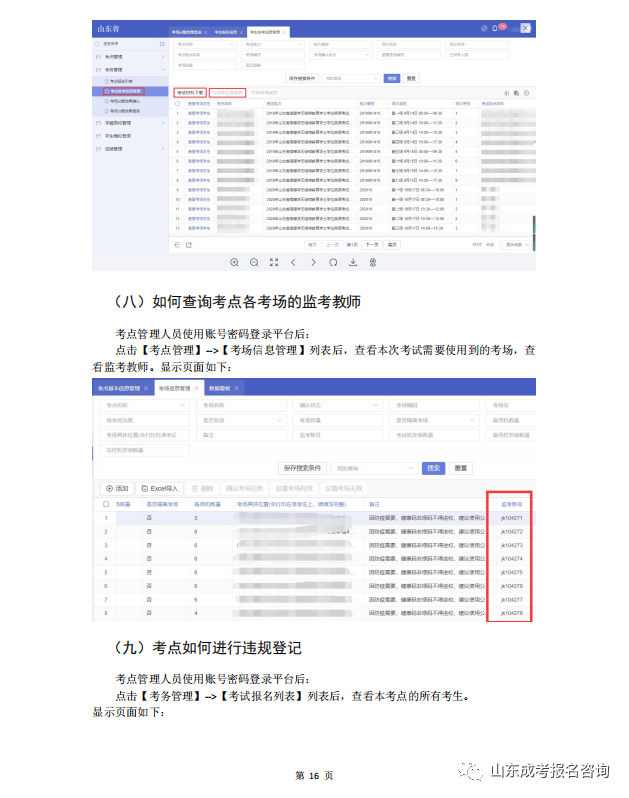Click the zoom-out magnifier in the image viewer bar
The height and width of the screenshot is (798, 629).
point(254,263)
